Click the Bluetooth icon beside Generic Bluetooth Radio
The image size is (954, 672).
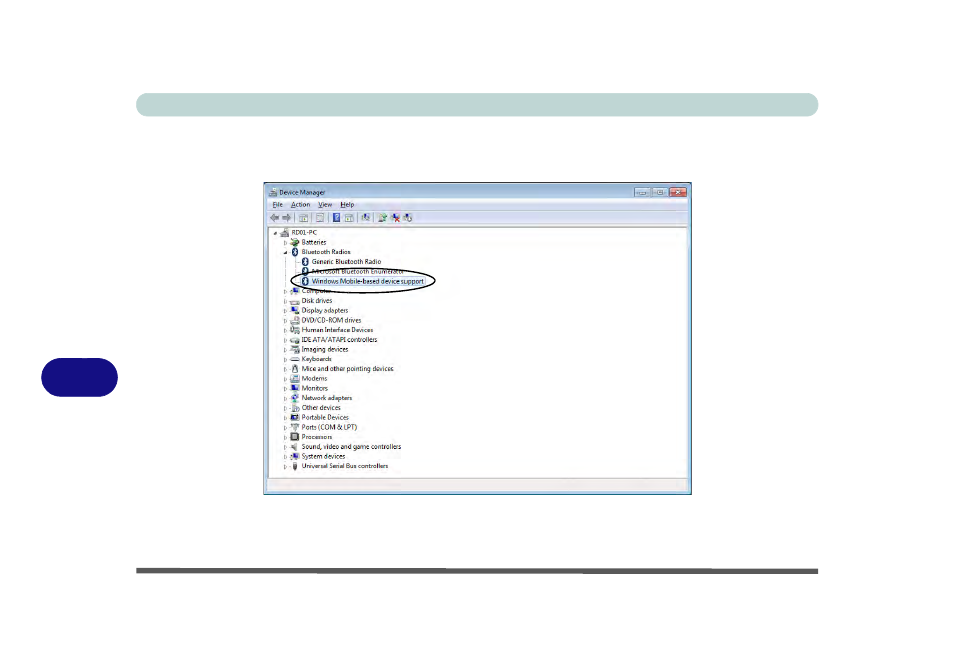pos(305,262)
